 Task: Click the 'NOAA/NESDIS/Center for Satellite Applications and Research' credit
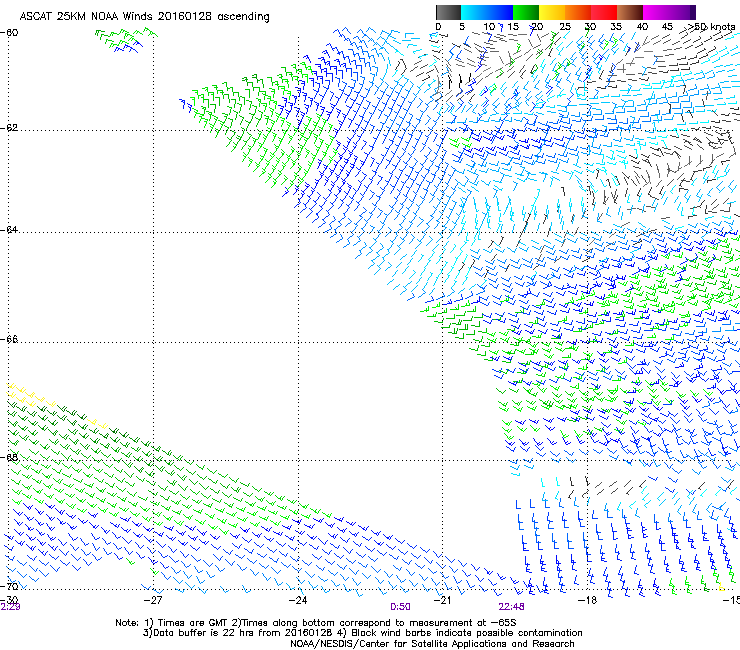pos(432,644)
